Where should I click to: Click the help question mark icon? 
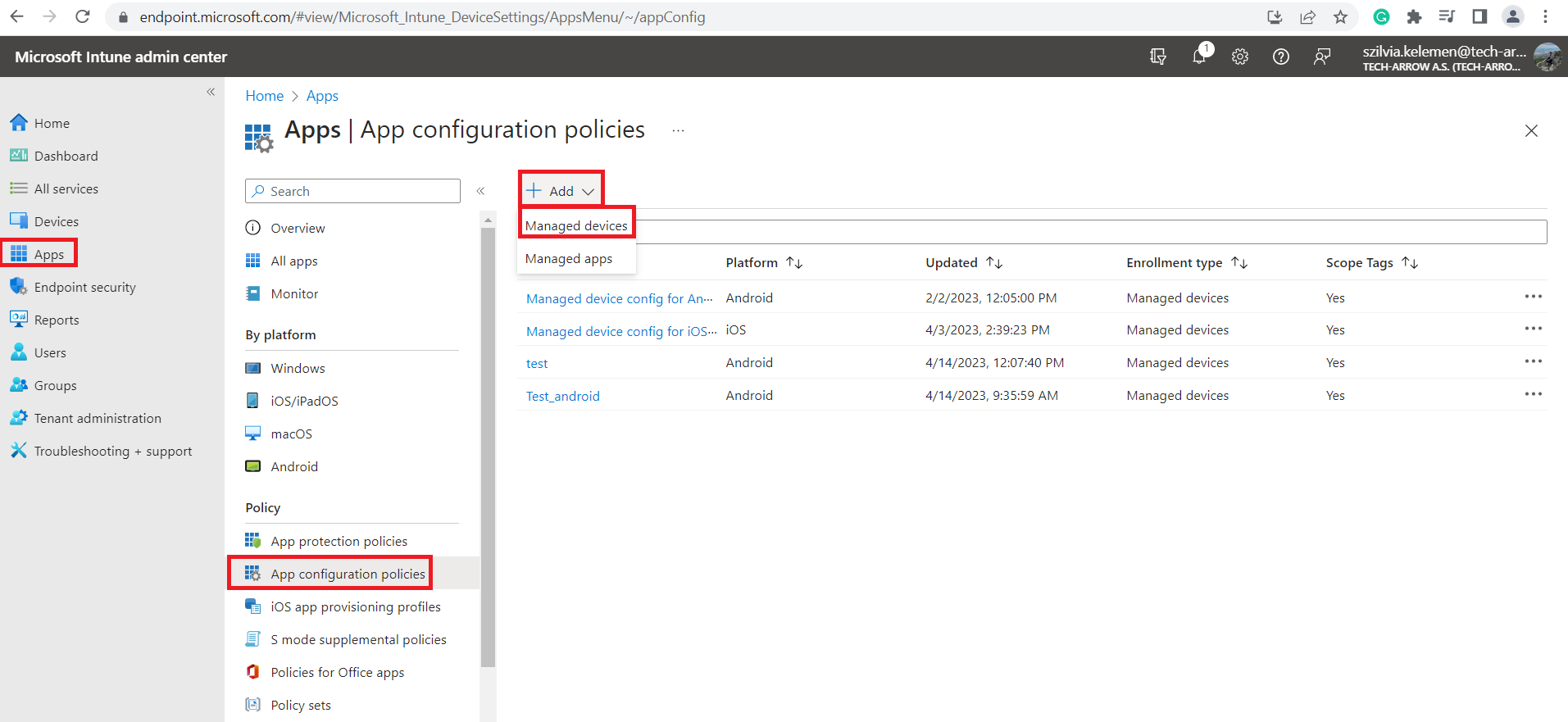coord(1280,57)
